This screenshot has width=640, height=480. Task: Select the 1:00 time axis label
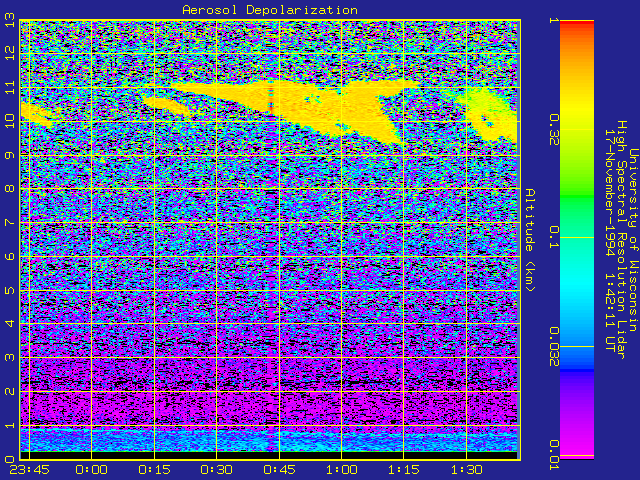[342, 470]
